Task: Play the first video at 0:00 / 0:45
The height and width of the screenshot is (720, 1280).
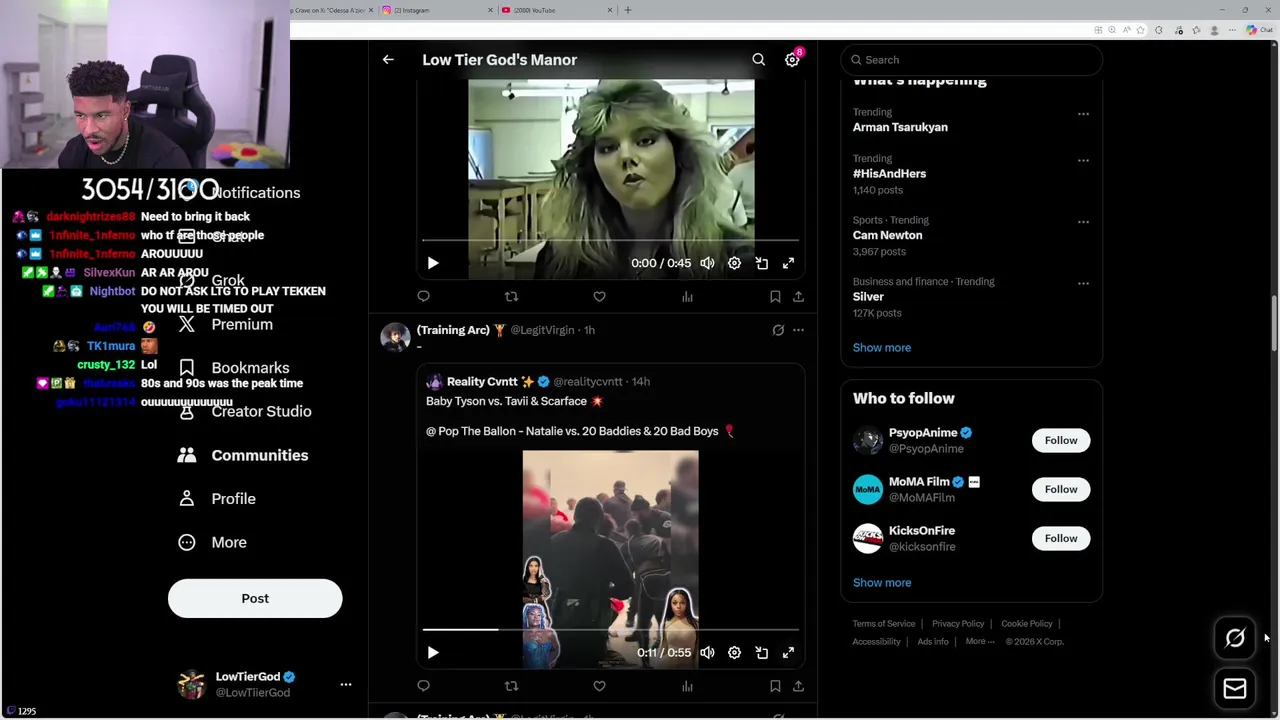Action: [433, 263]
